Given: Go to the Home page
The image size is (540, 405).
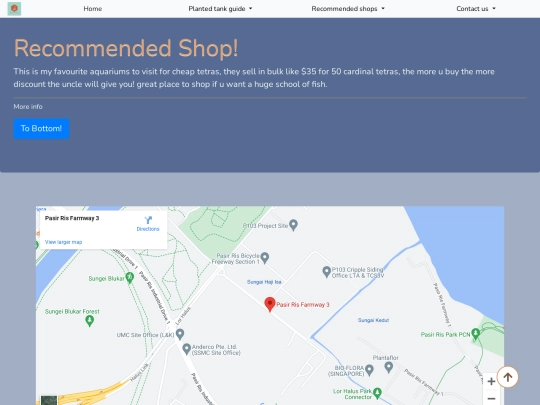Looking at the screenshot, I should click(93, 9).
